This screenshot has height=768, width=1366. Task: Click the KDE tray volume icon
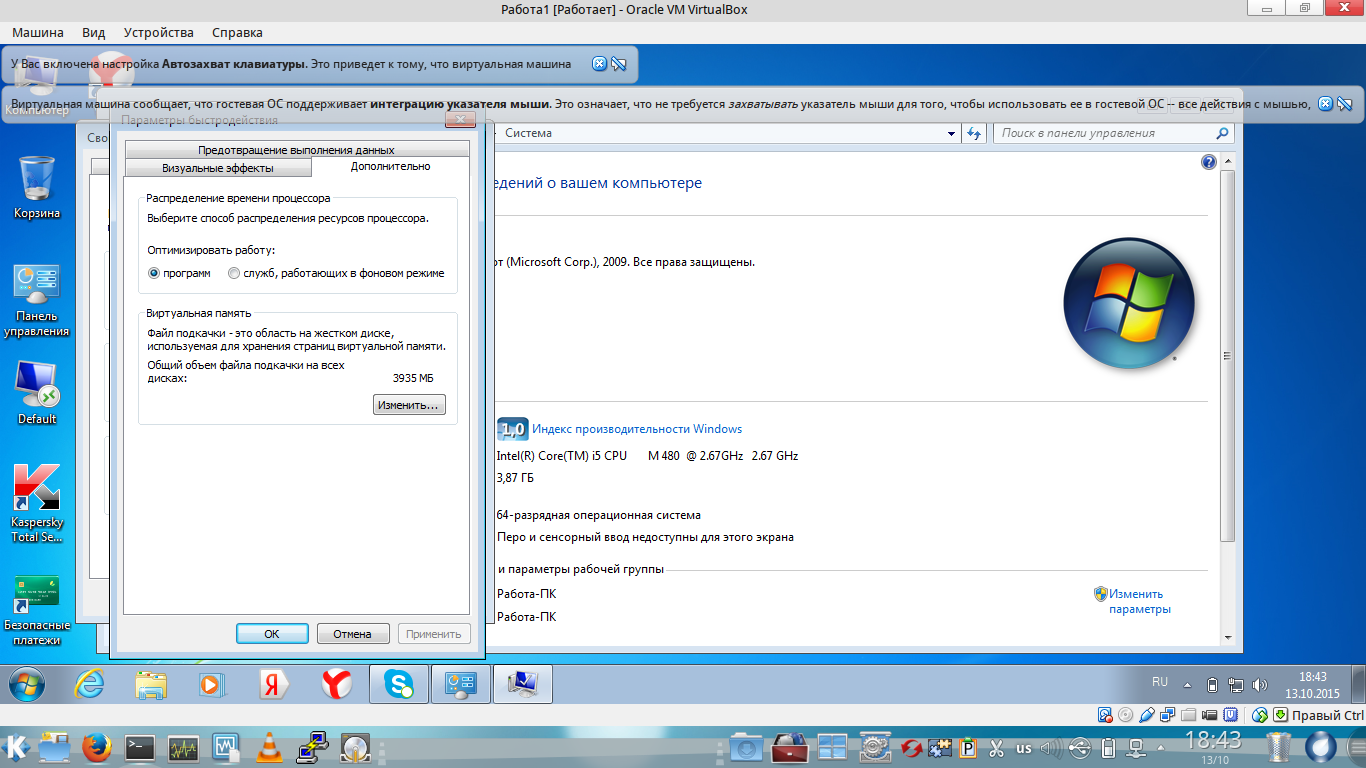pyautogui.click(x=1051, y=748)
